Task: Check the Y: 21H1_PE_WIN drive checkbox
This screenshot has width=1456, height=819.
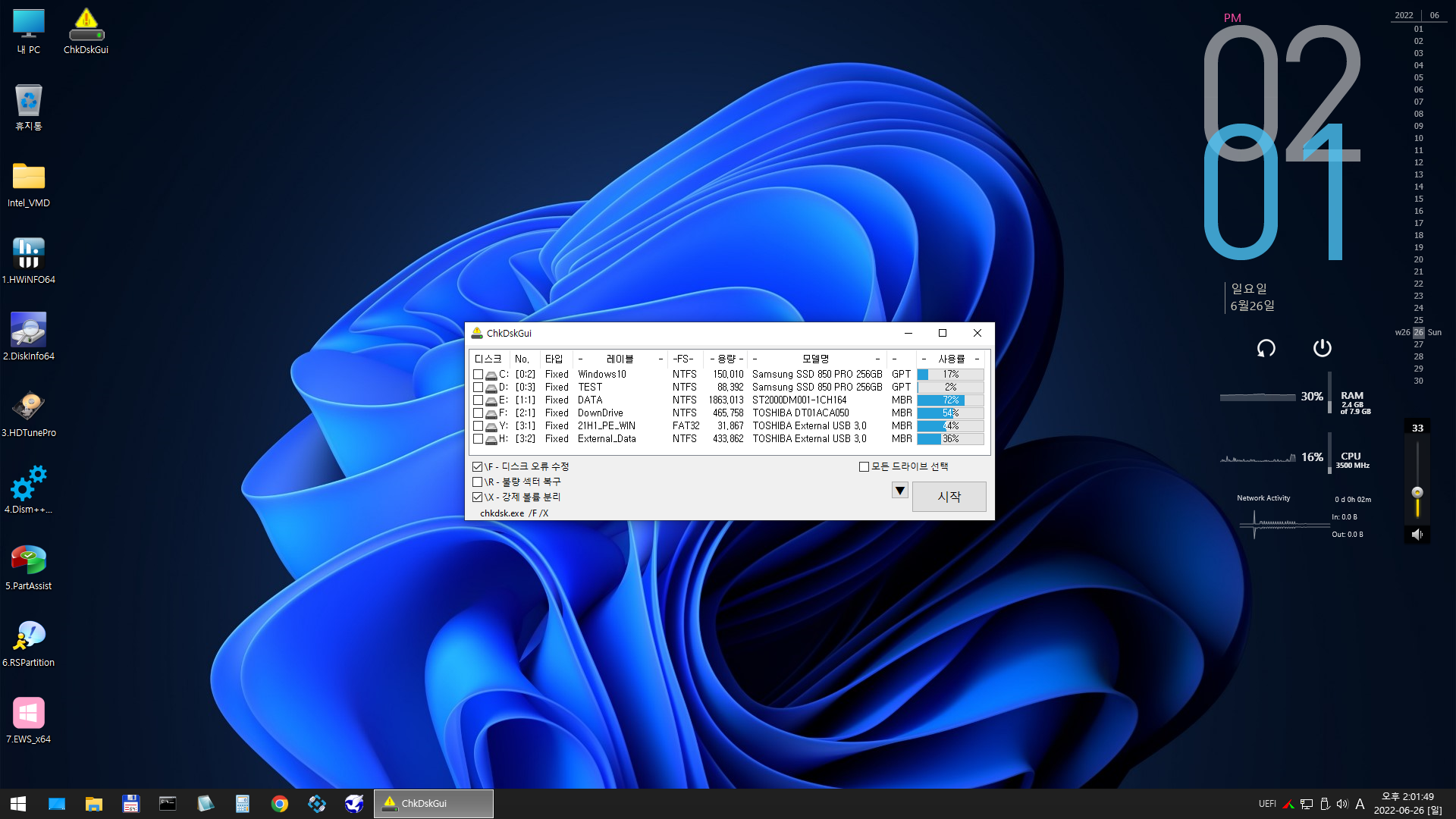Action: (478, 426)
